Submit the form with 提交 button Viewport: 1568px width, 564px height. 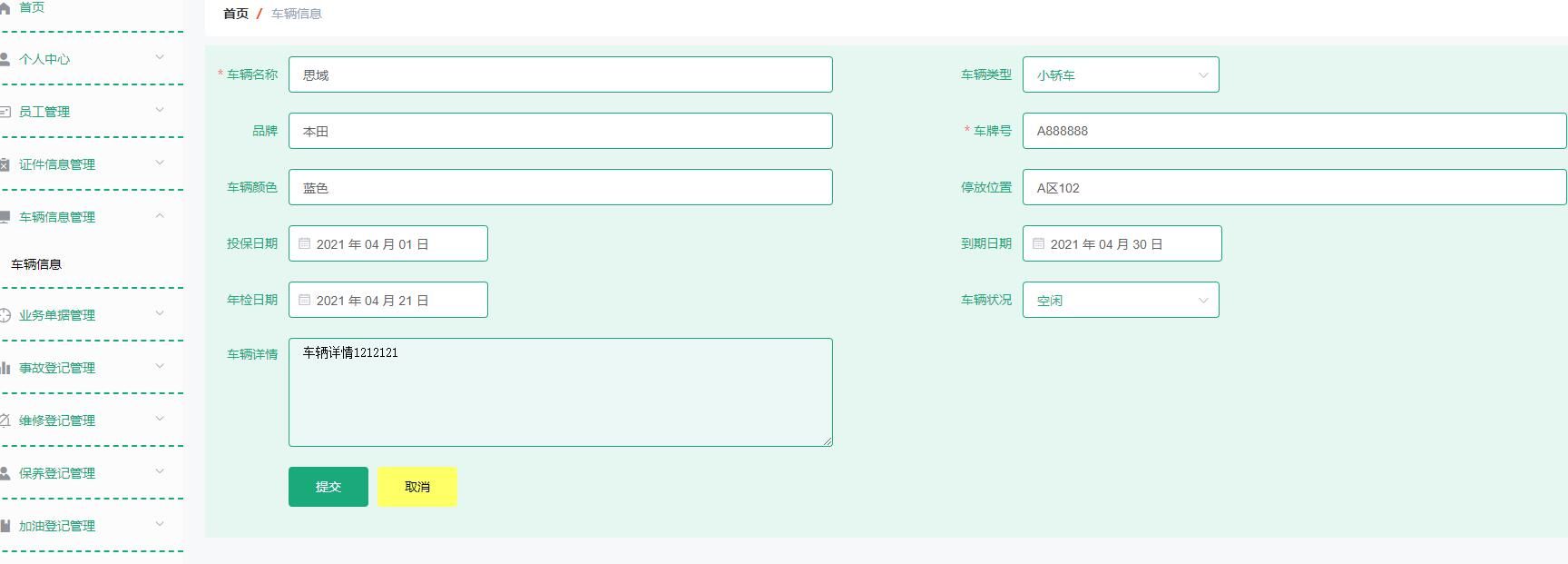328,487
